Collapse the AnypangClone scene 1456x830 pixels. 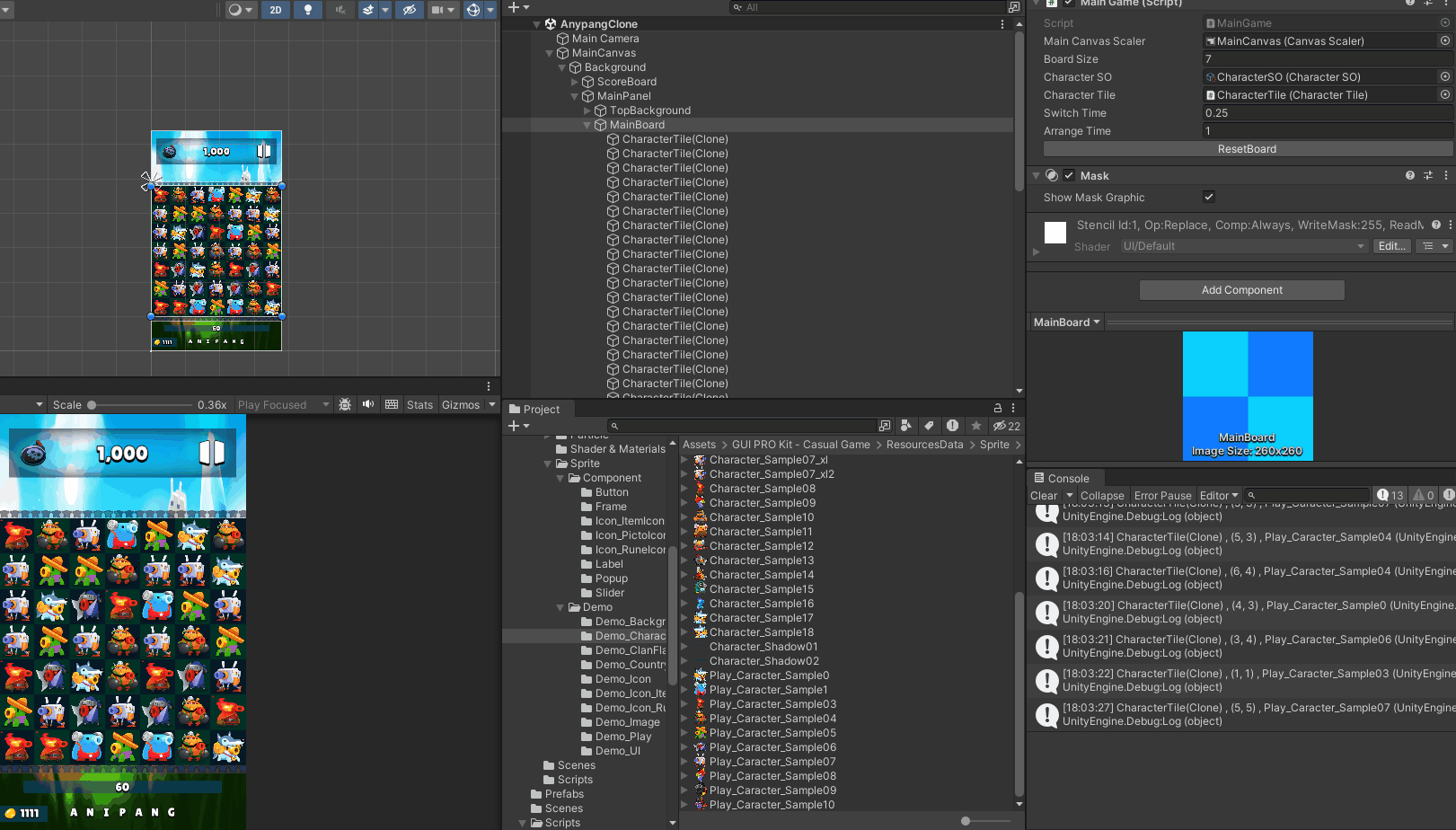pos(537,24)
